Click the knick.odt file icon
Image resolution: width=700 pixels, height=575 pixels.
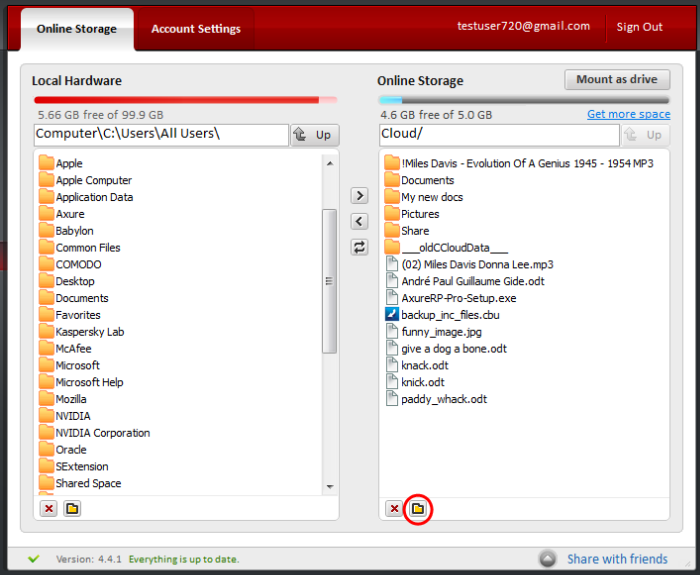(x=392, y=382)
